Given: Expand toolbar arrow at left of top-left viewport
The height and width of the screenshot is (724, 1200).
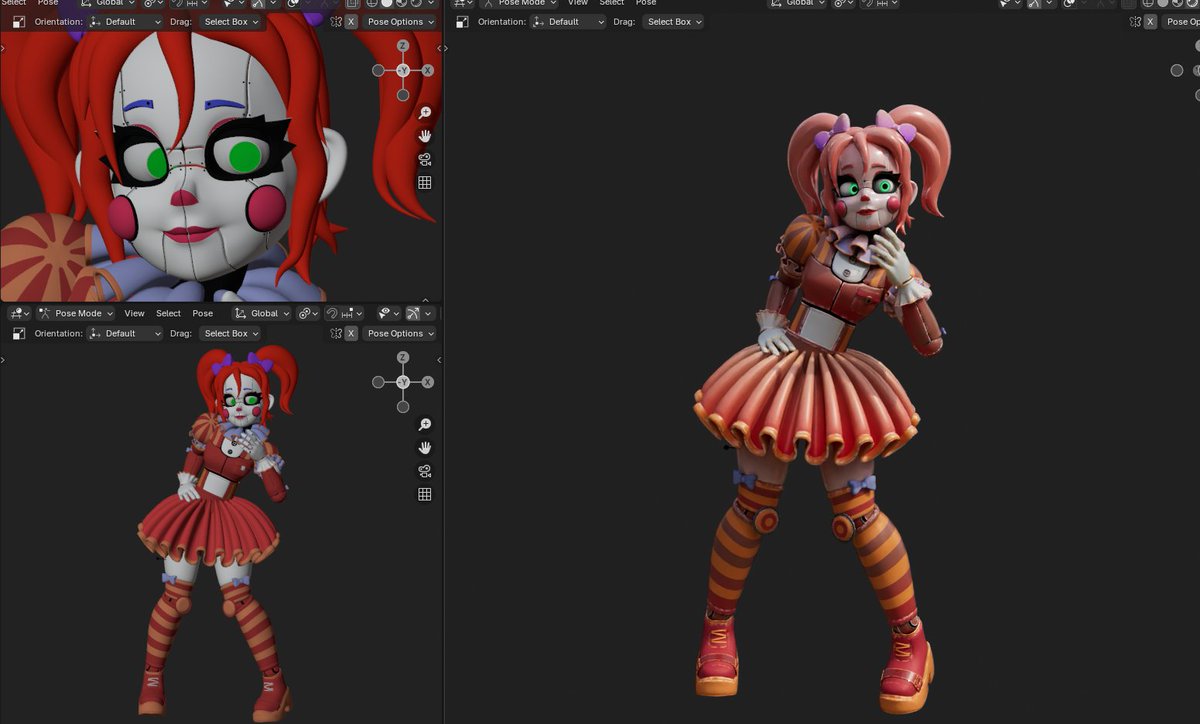Looking at the screenshot, I should click(3, 47).
